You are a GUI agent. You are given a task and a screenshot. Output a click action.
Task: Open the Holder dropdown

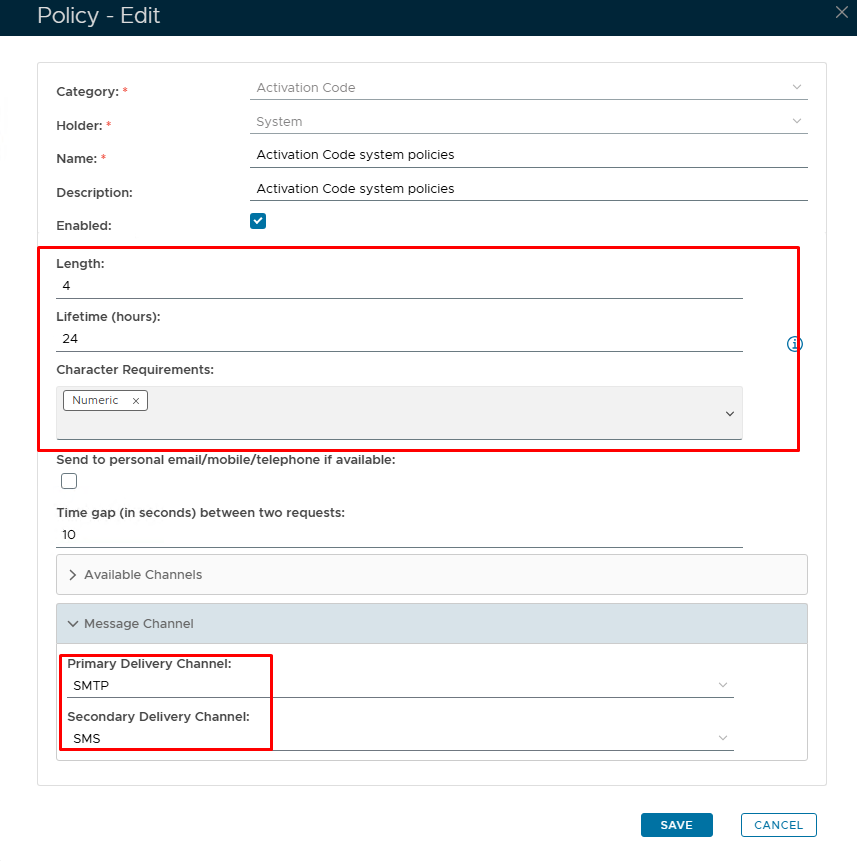[x=528, y=122]
